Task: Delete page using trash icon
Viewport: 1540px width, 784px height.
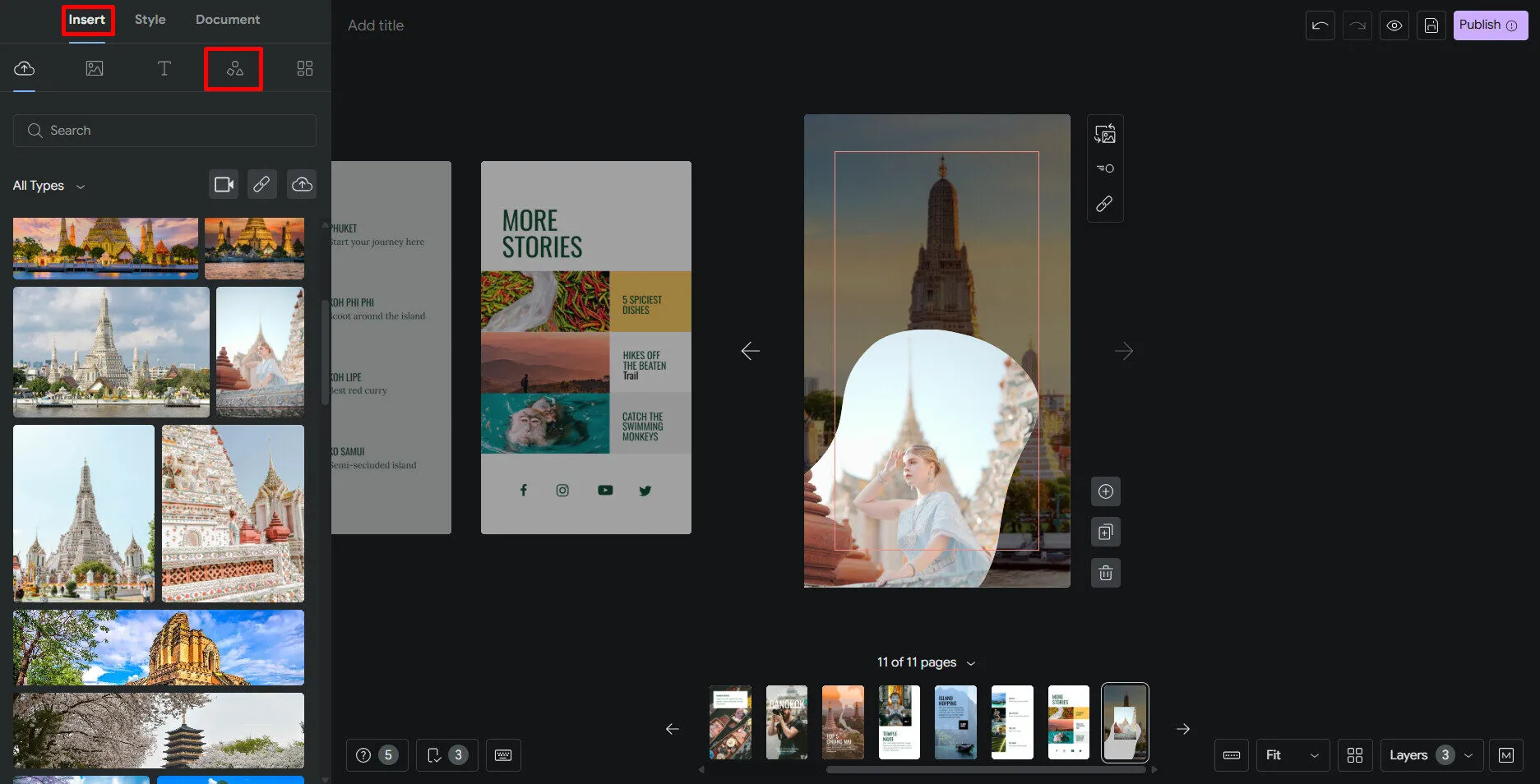Action: pyautogui.click(x=1105, y=573)
